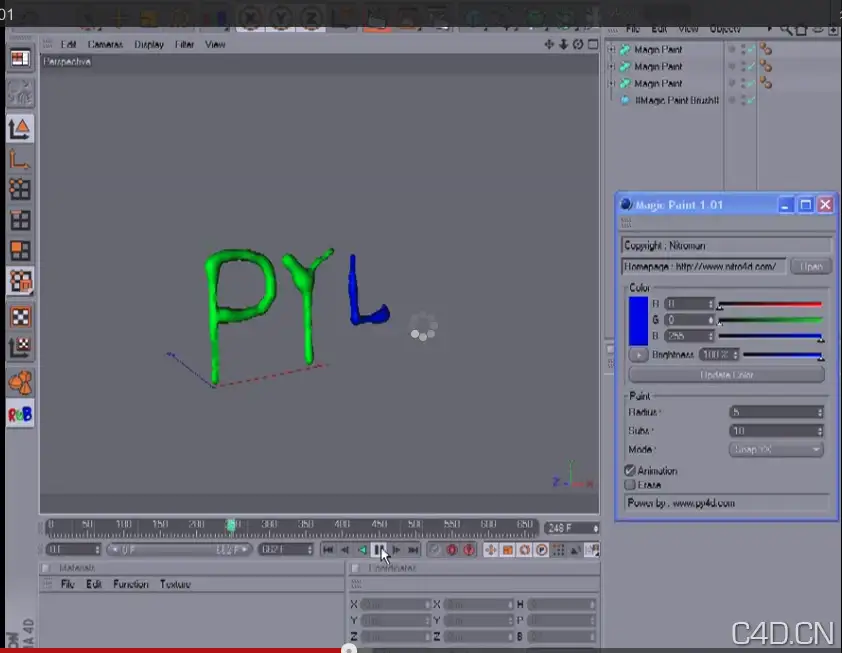Viewport: 842px width, 653px height.
Task: Click the video progress scrubber knob
Action: pyautogui.click(x=349, y=649)
